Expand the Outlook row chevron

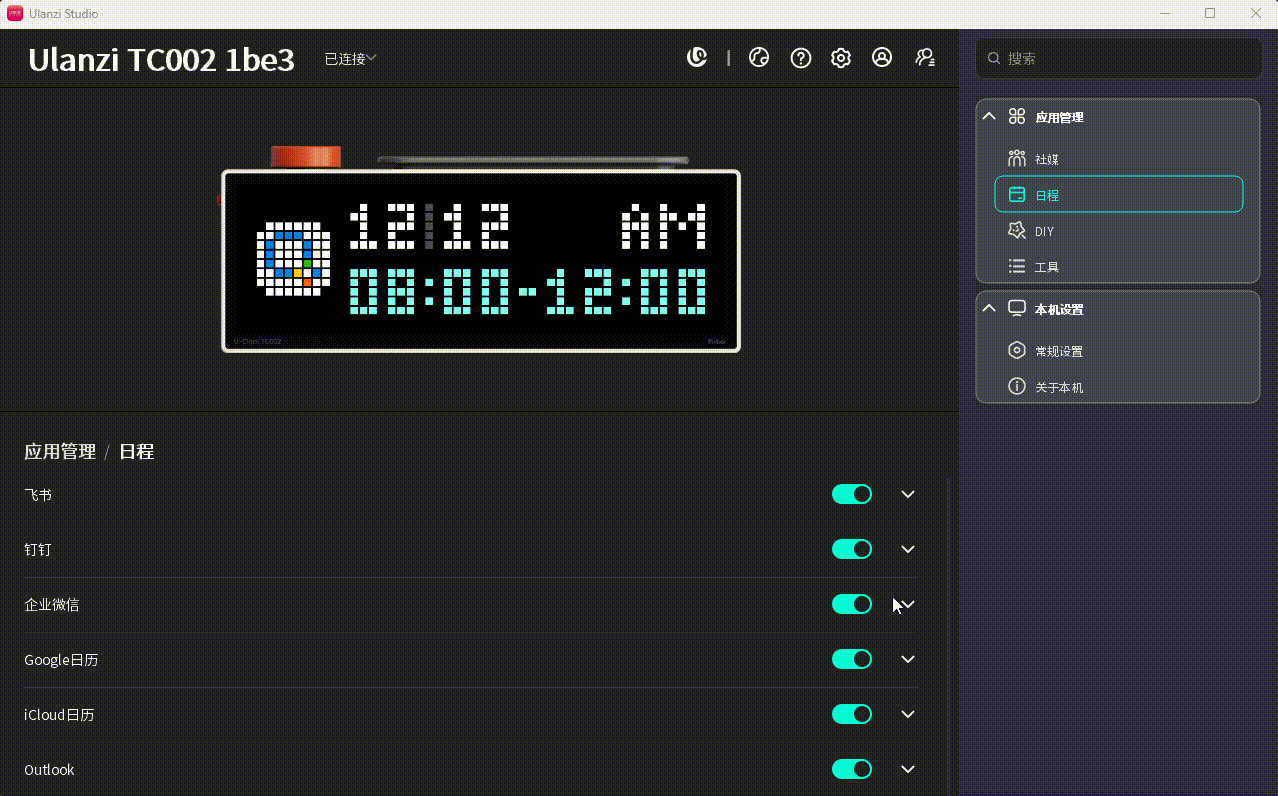pyautogui.click(x=908, y=769)
